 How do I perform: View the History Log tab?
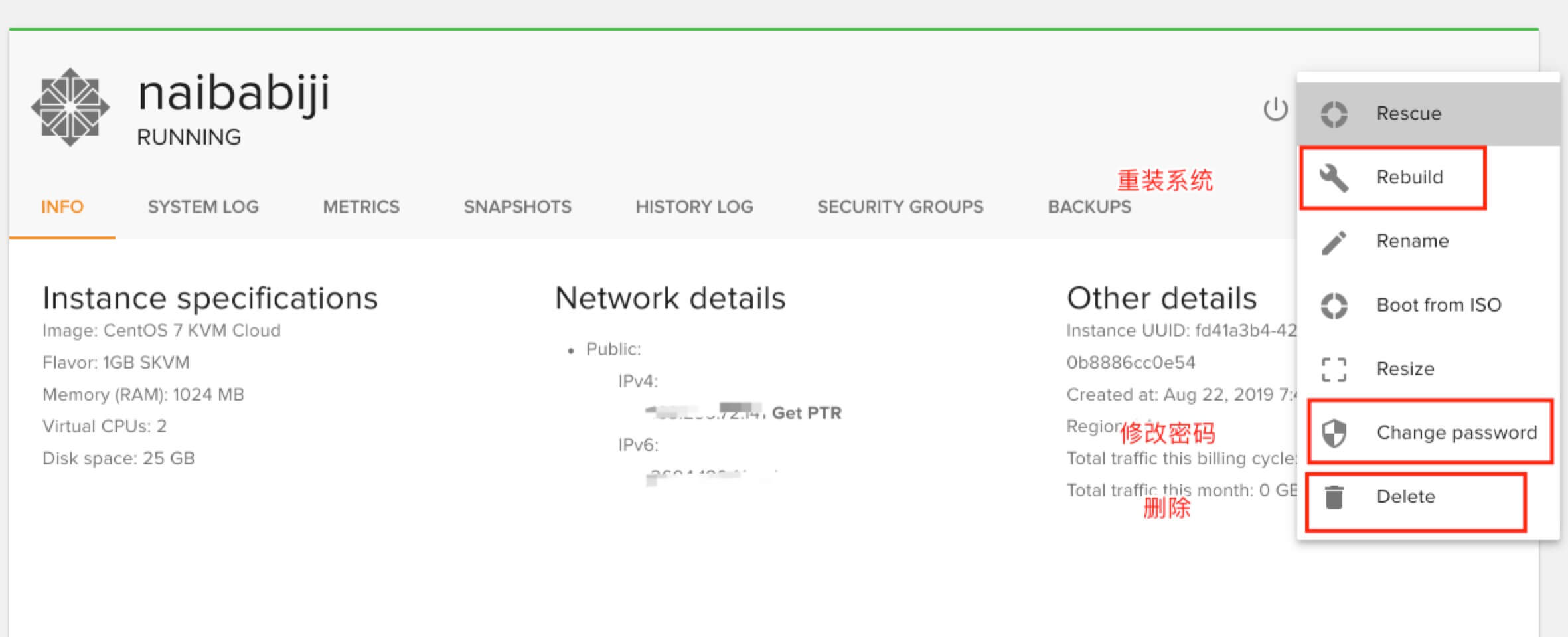[x=694, y=207]
